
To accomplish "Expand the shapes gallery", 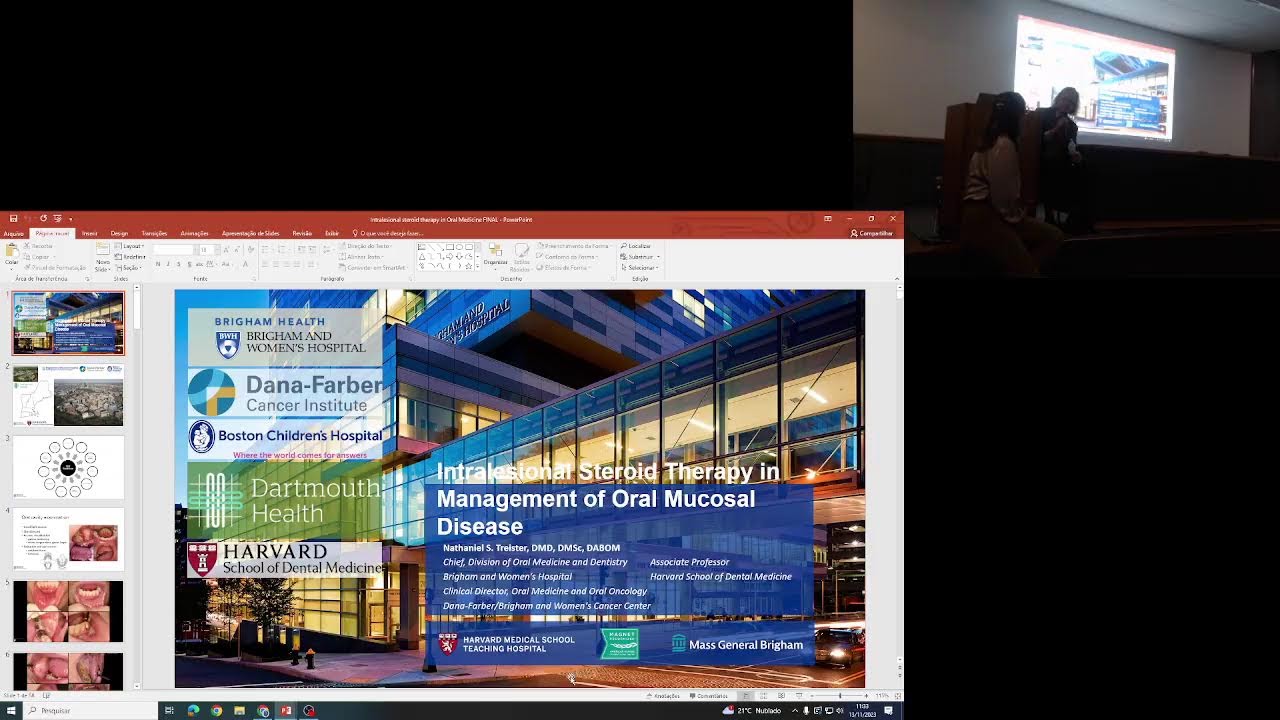I will coord(477,267).
